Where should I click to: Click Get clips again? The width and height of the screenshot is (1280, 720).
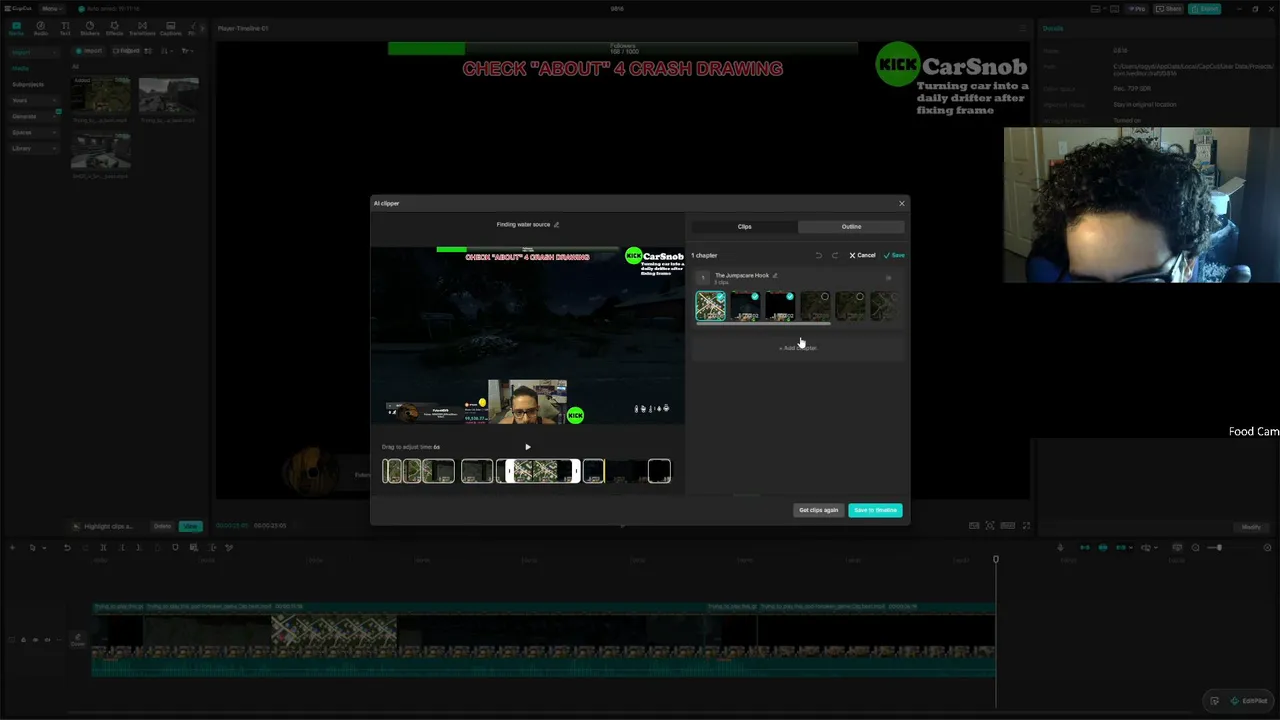click(818, 510)
